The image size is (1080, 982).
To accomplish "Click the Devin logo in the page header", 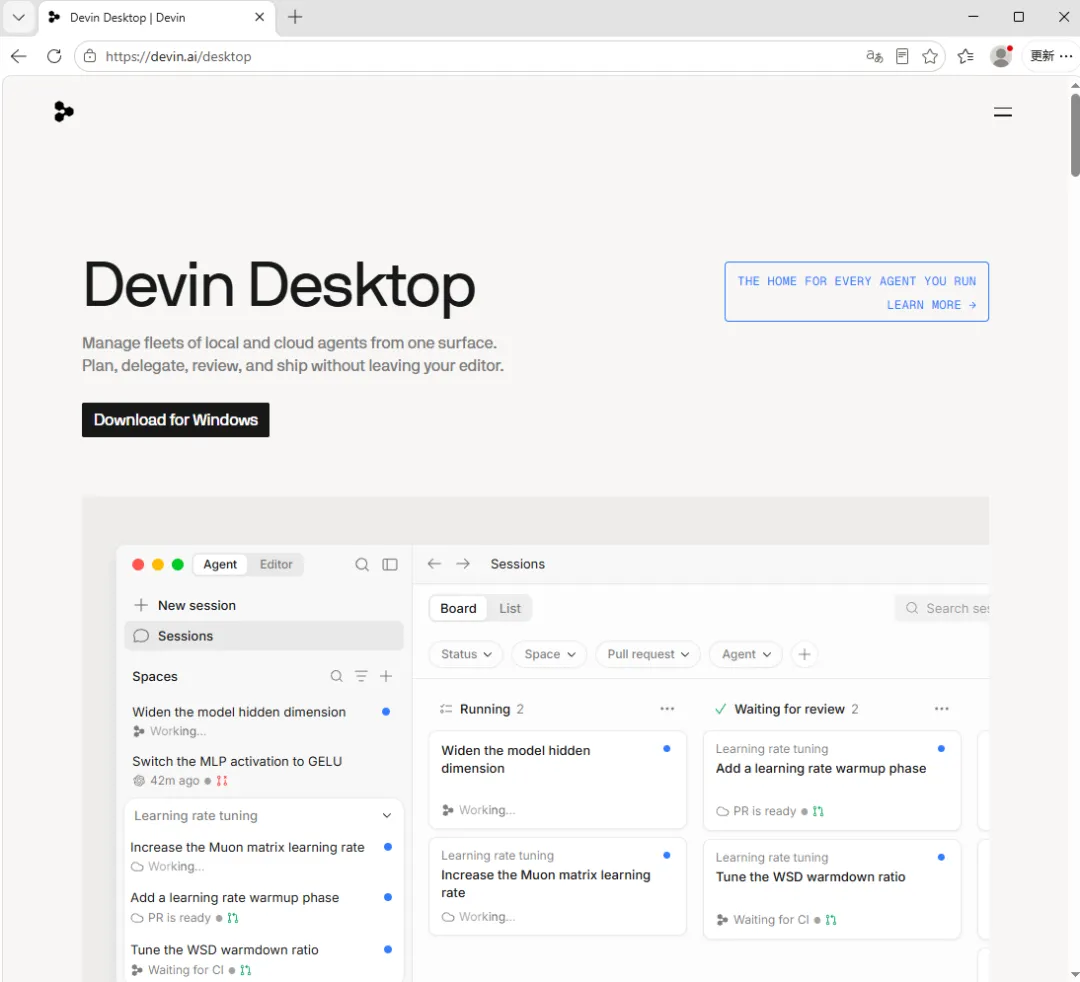I will (x=63, y=112).
